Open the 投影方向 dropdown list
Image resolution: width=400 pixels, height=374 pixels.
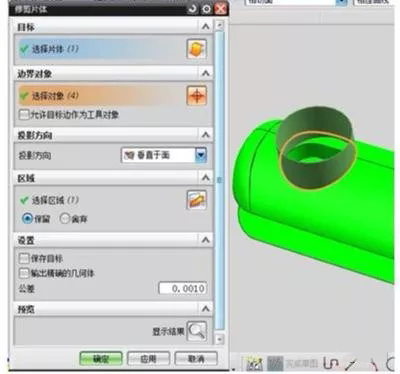tap(201, 155)
